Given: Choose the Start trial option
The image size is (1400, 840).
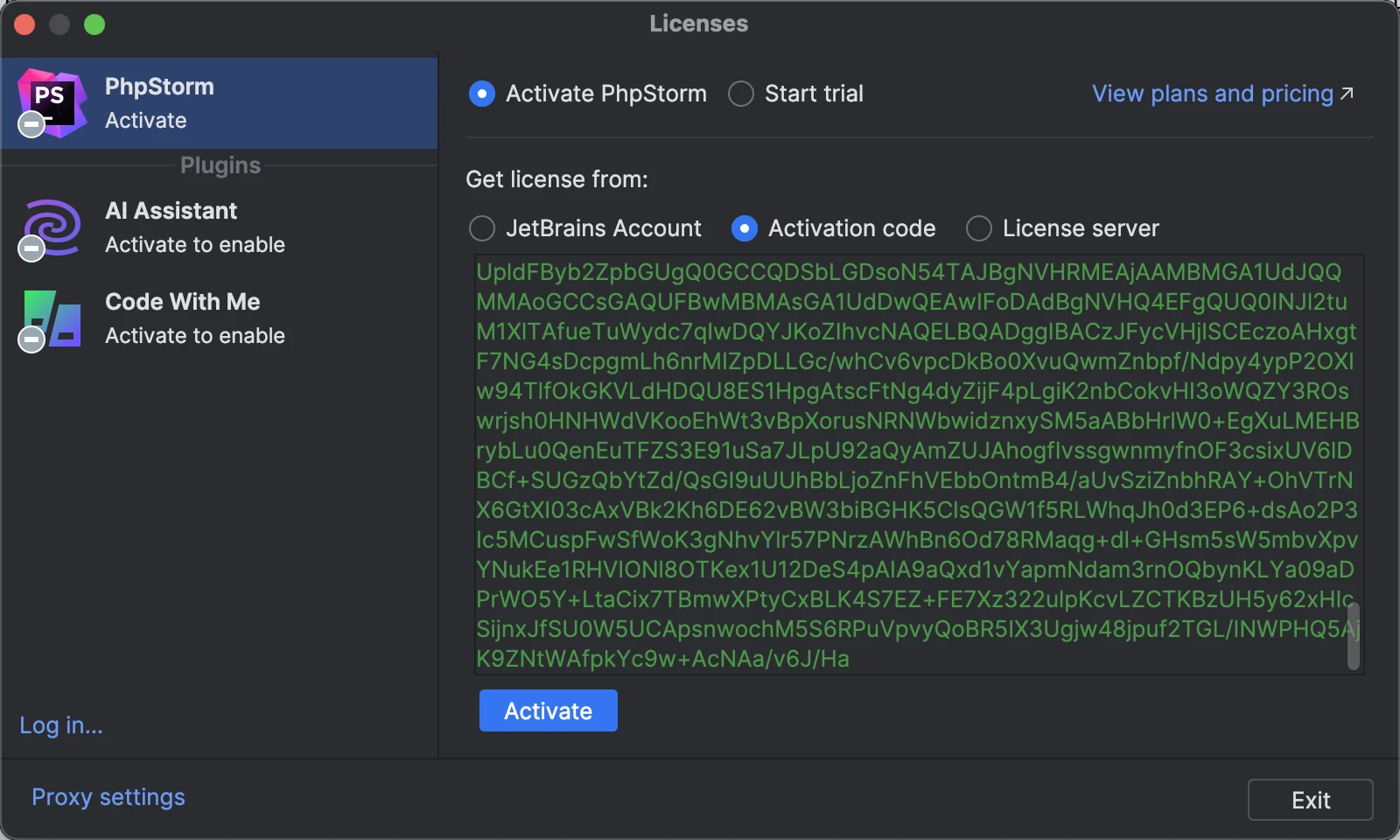Looking at the screenshot, I should pos(741,94).
